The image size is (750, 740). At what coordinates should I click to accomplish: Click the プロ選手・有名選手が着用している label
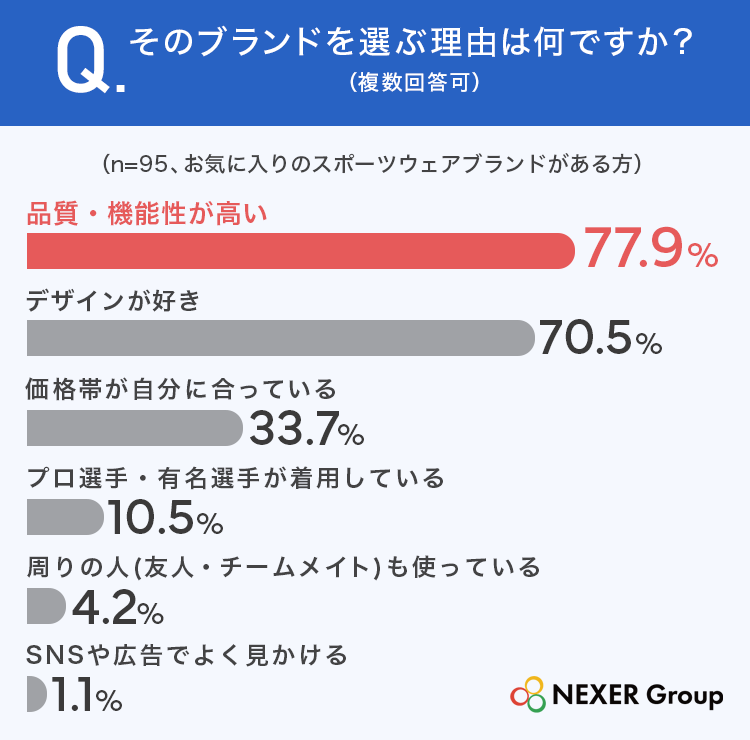[236, 478]
